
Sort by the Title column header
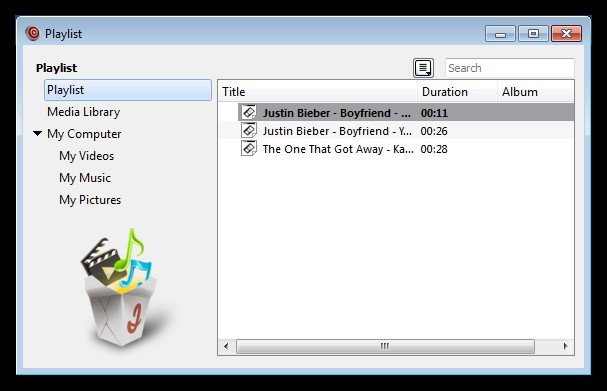tap(318, 92)
